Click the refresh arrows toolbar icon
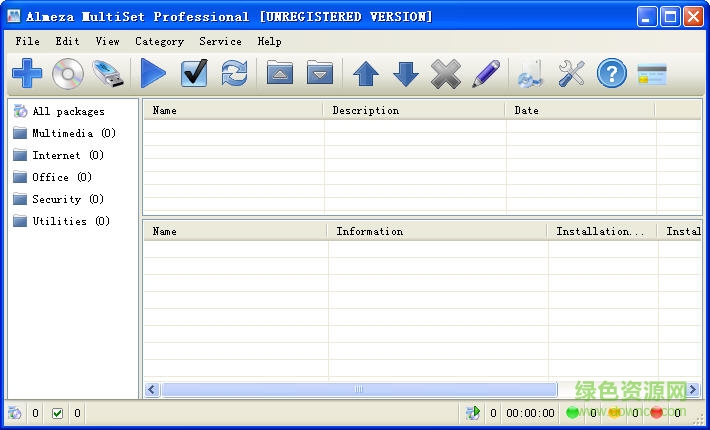 [x=234, y=74]
